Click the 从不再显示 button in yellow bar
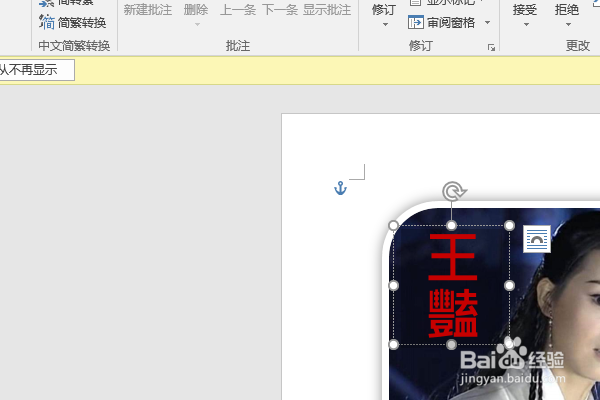 (x=36, y=70)
